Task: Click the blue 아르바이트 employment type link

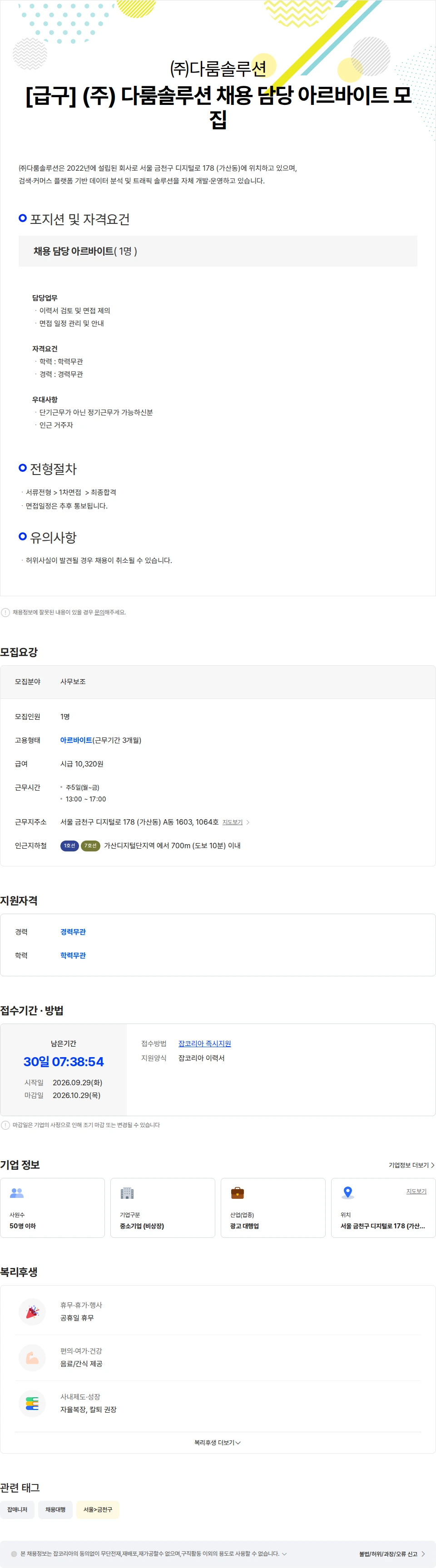Action: [x=76, y=740]
